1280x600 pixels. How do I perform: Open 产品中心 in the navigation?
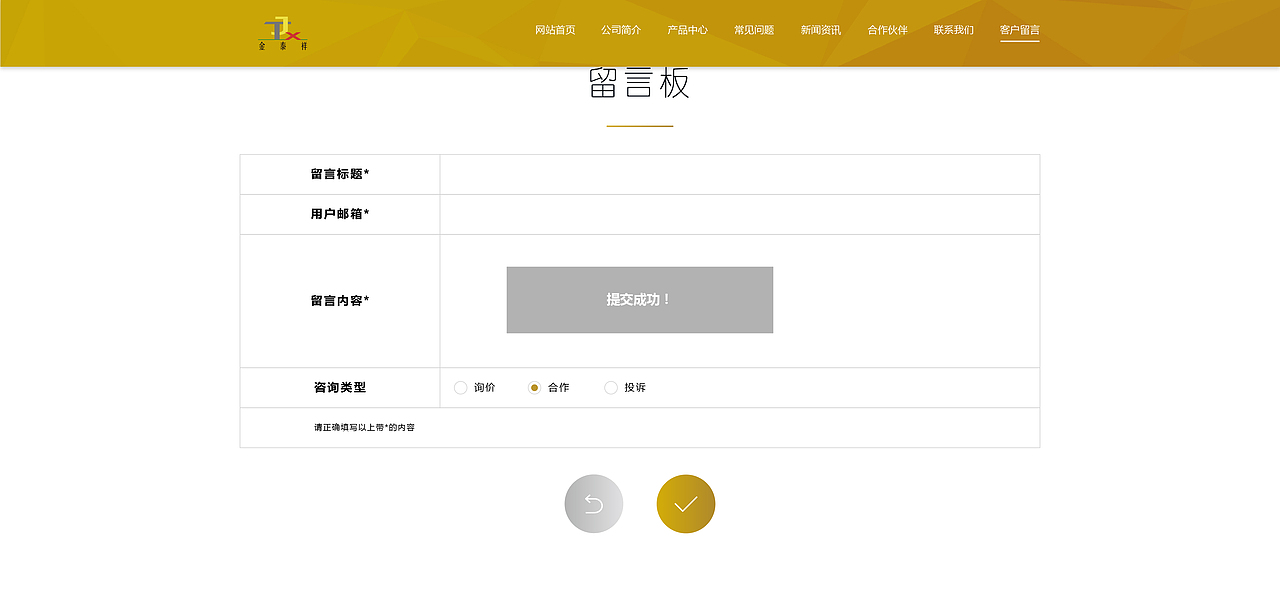click(688, 30)
